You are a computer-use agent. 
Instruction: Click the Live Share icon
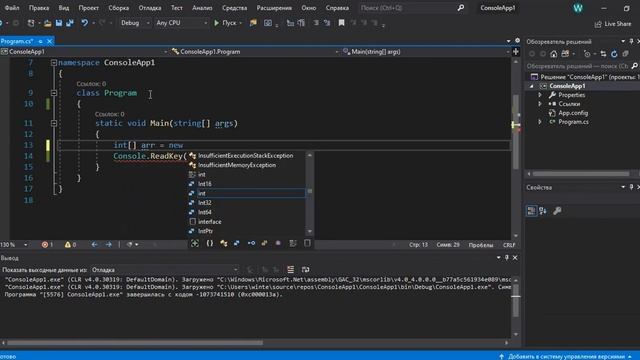(x=598, y=24)
